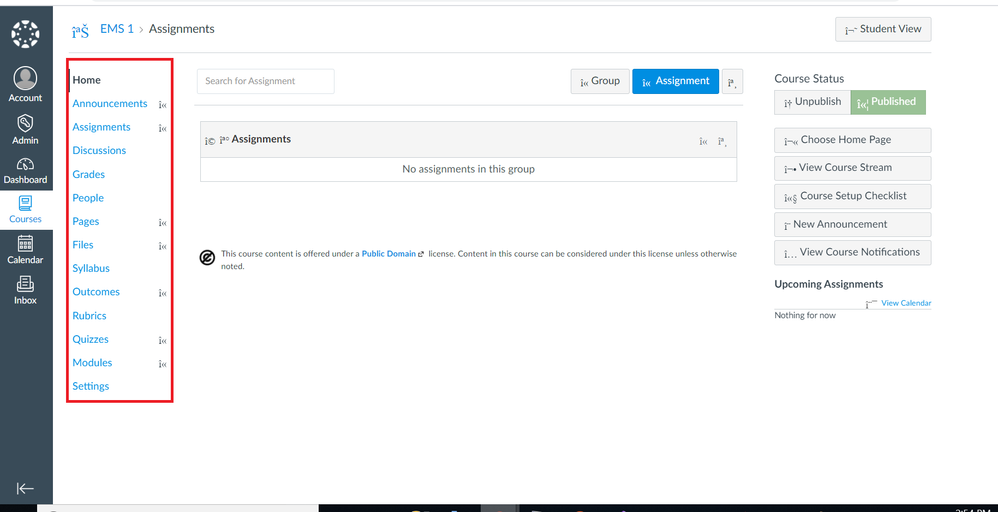Click the Published course status button

pos(888,102)
